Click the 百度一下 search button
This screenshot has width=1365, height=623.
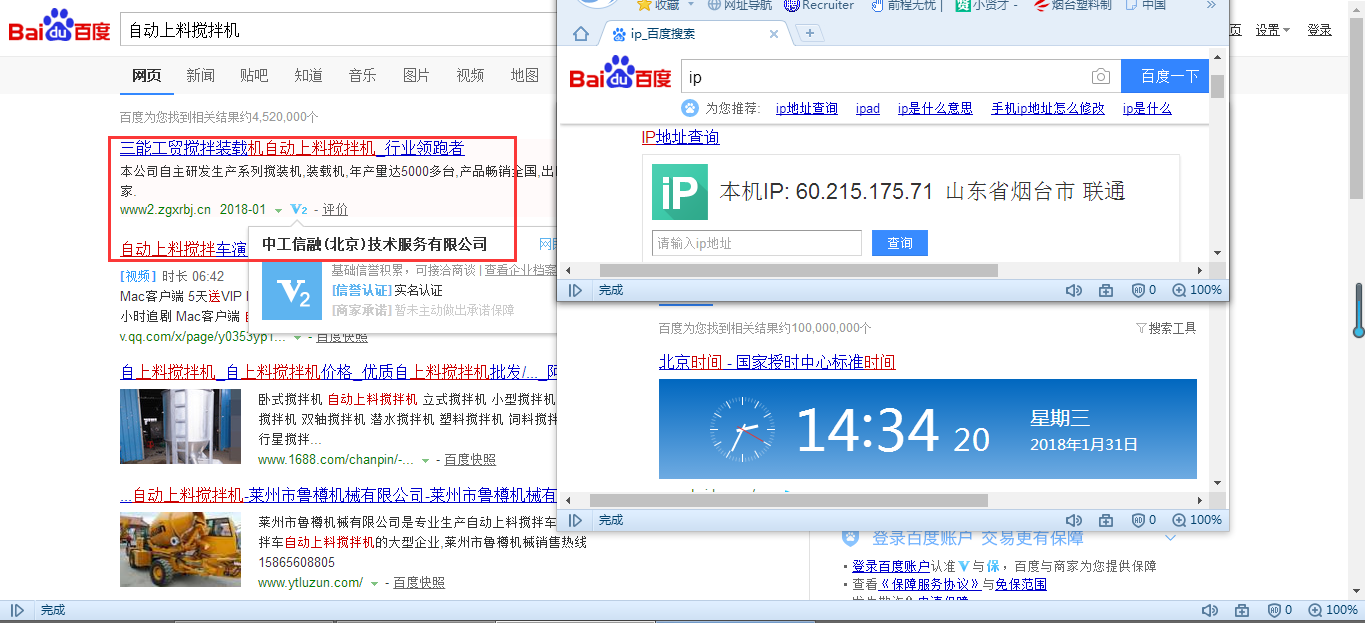pos(1165,77)
